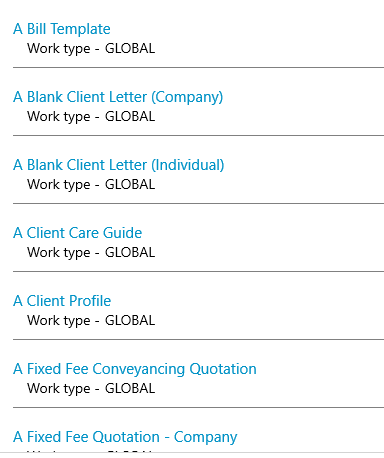Click GLOBAL value beneath A Client Care Guide
The height and width of the screenshot is (458, 384).
[x=130, y=252]
